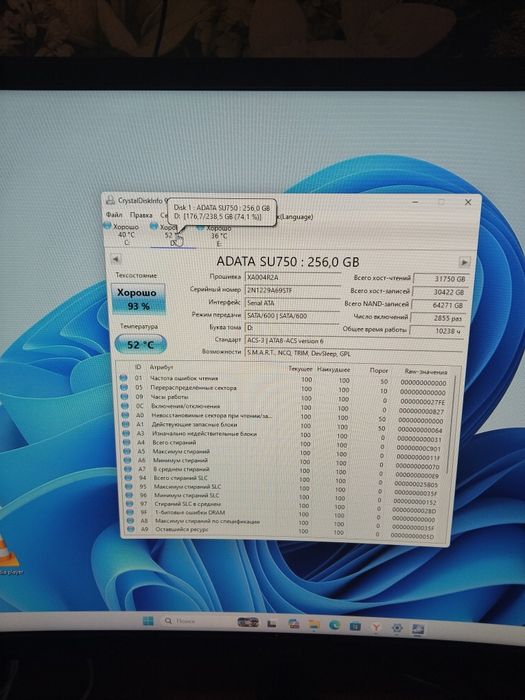
Task: Click status icon of attribute A6 row
Action: (128, 460)
